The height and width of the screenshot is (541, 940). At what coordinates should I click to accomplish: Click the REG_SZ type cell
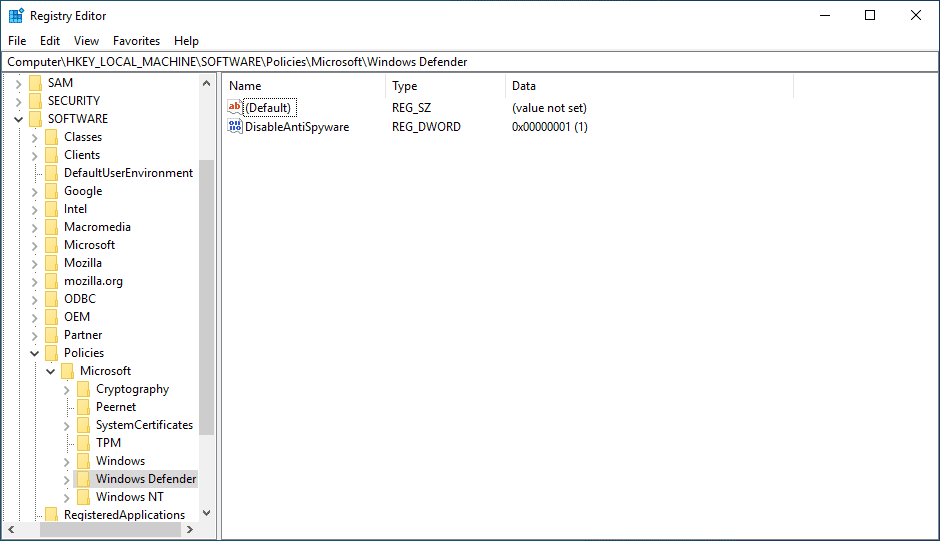pos(411,108)
